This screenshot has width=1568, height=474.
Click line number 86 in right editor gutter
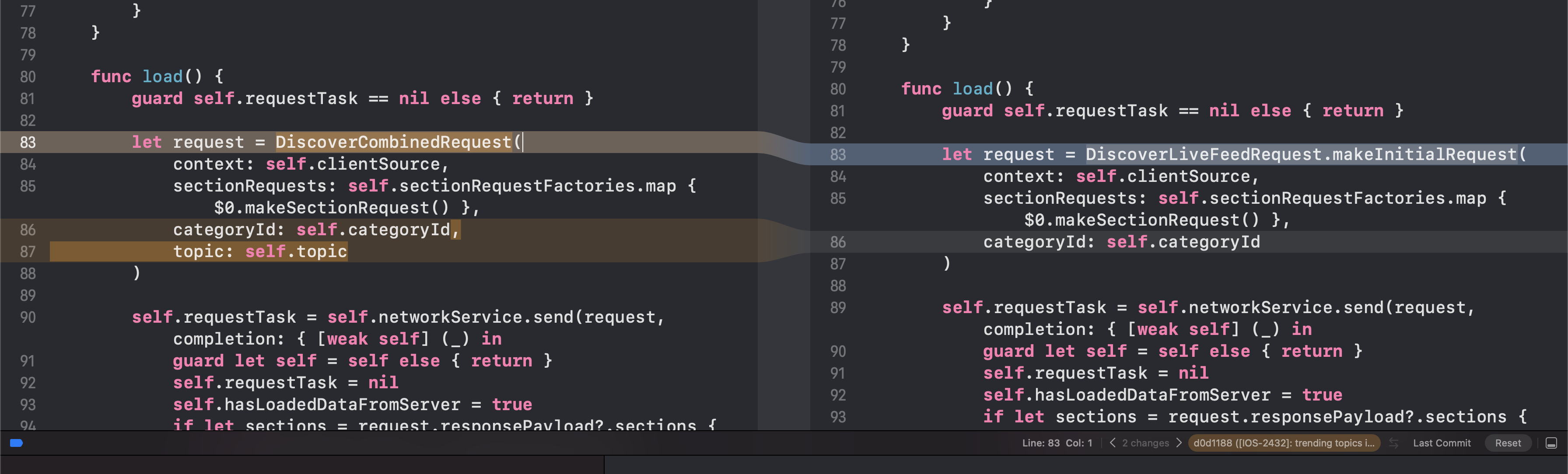(837, 242)
